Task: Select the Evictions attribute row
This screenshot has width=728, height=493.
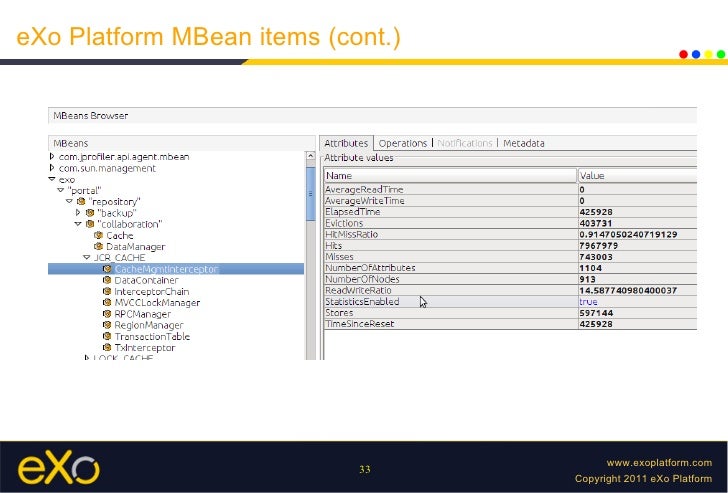Action: pos(510,223)
